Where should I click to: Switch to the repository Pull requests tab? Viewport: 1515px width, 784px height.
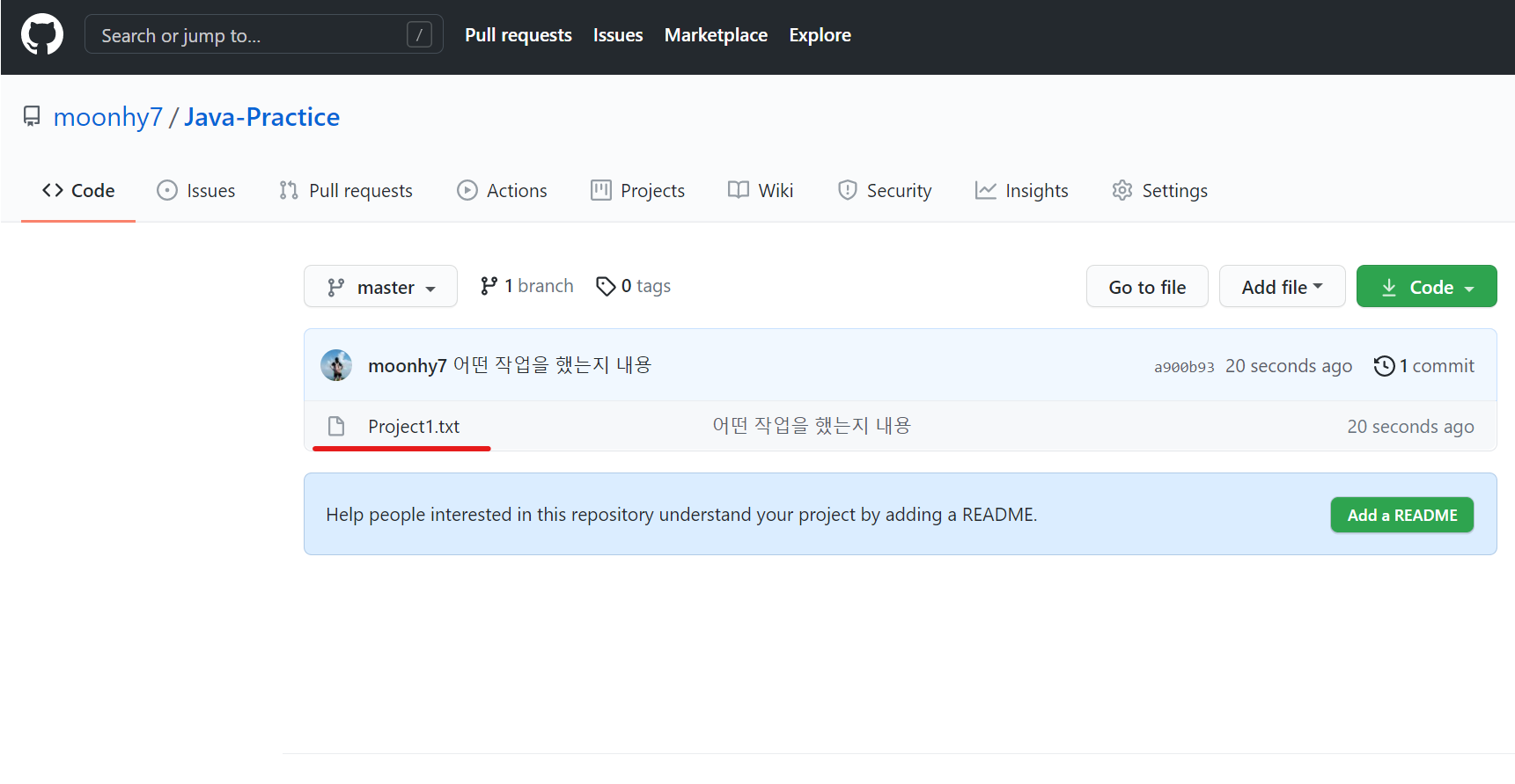[345, 190]
